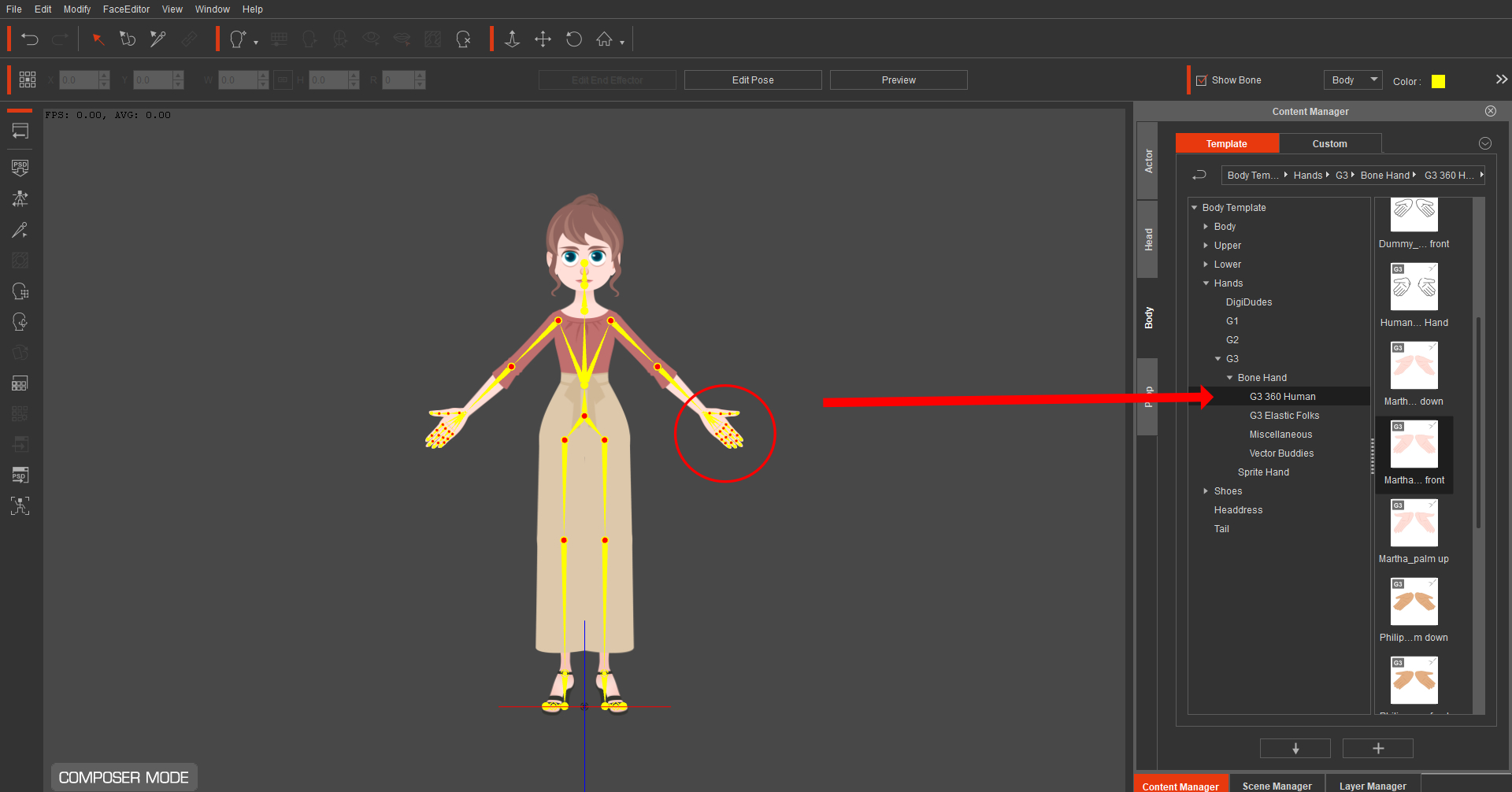Expand the Upper tree node
This screenshot has width=1512, height=792.
pyautogui.click(x=1206, y=246)
